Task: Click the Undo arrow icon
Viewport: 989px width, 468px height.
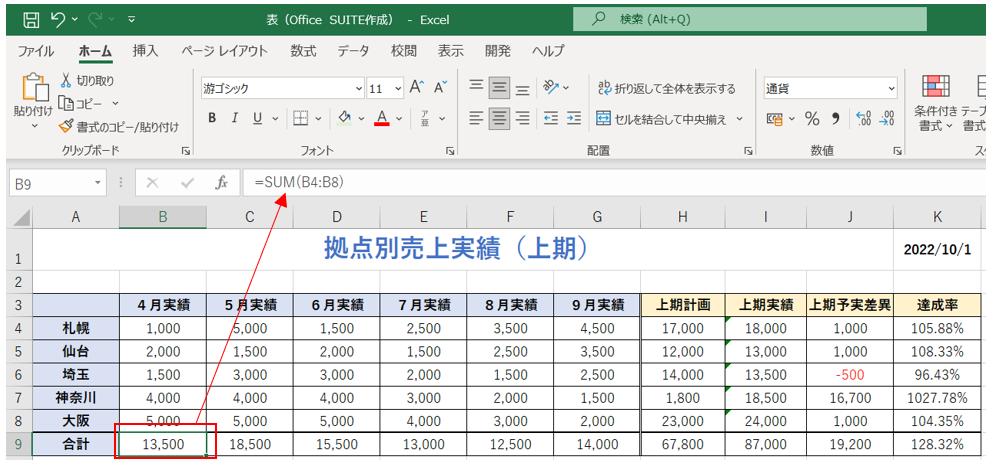Action: coord(59,19)
